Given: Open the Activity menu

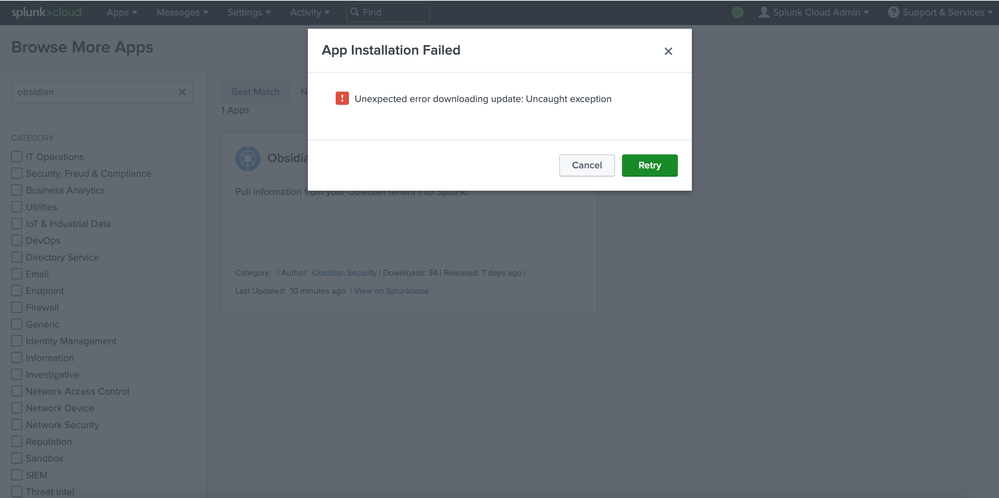Looking at the screenshot, I should (310, 12).
